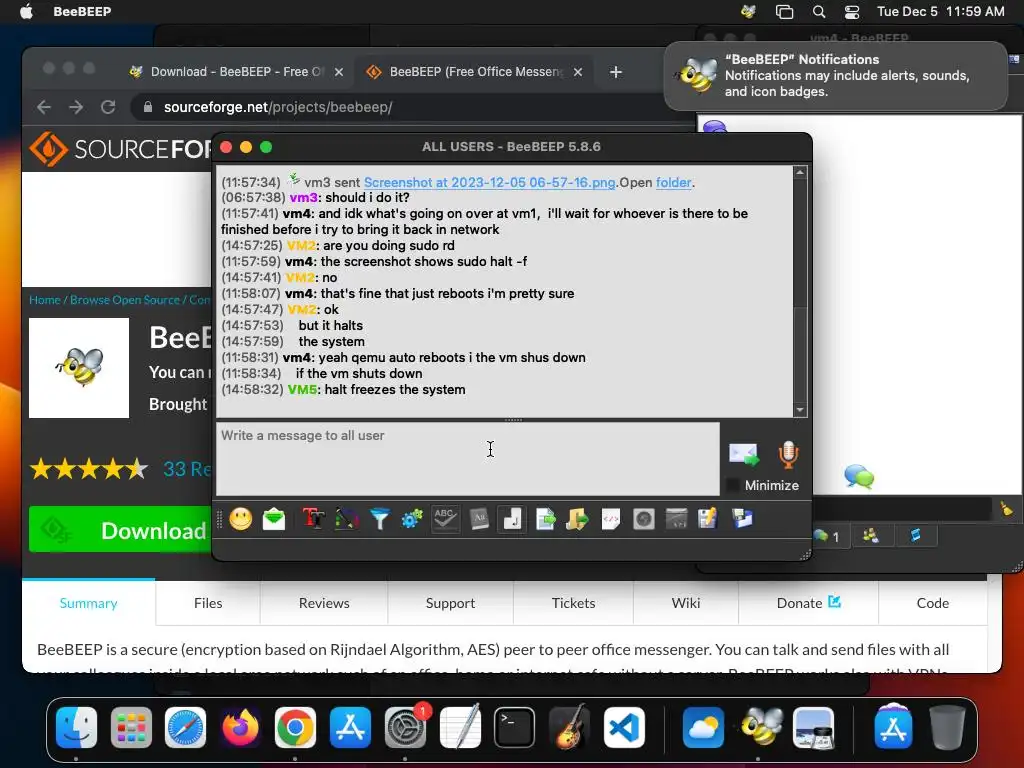The image size is (1024, 768).
Task: Open the Screenshot at 2023-12-05 png link
Action: (489, 182)
